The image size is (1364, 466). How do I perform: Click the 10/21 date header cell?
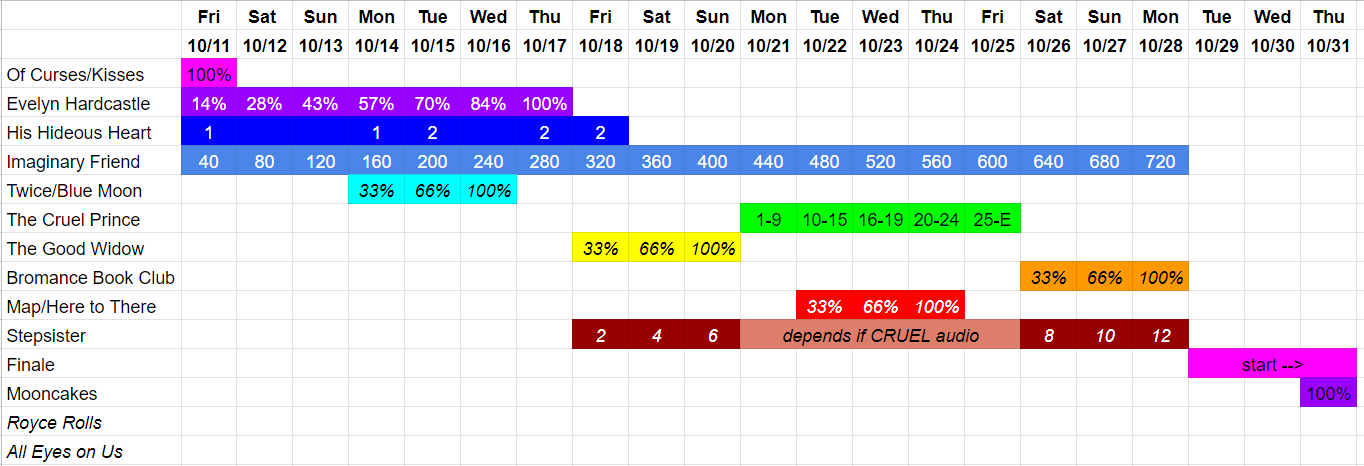click(x=769, y=46)
